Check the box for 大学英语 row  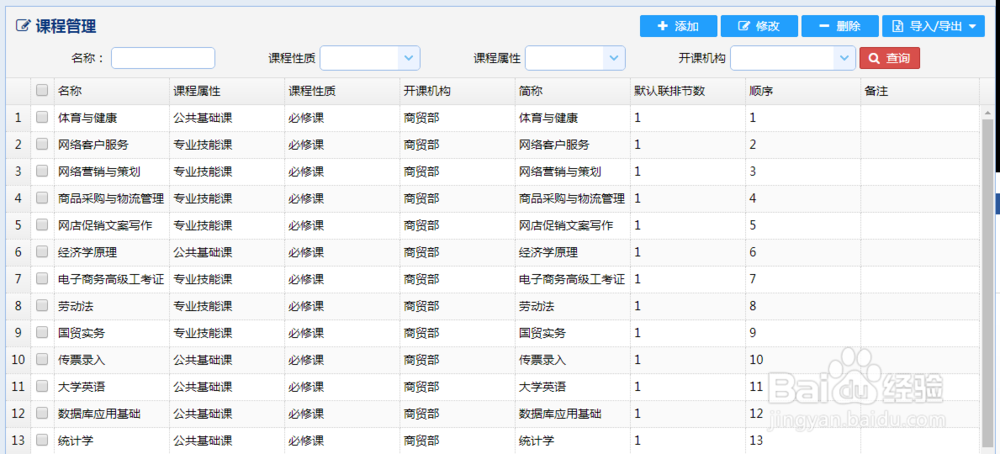pyautogui.click(x=42, y=386)
